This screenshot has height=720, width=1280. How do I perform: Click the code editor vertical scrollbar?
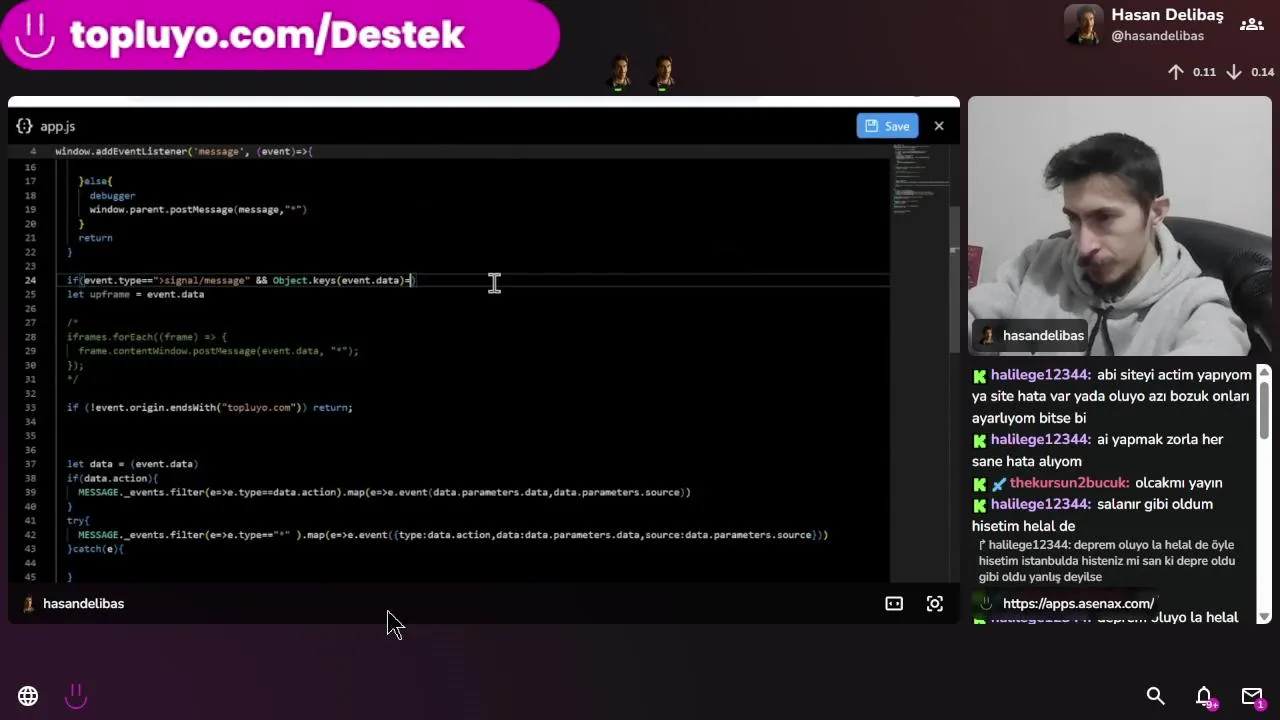coord(954,280)
